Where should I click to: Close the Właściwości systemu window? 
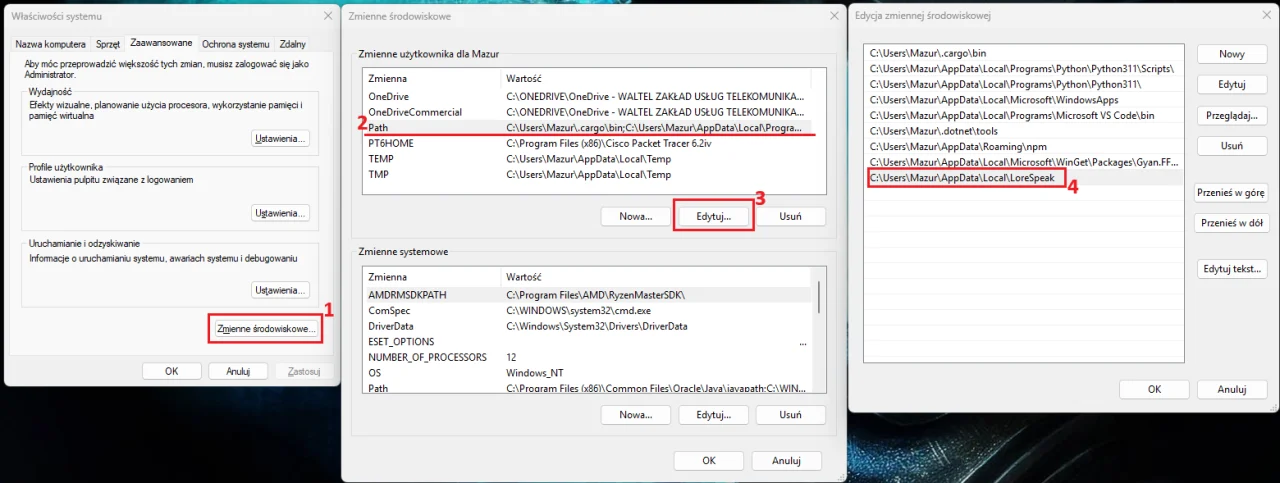pos(329,17)
